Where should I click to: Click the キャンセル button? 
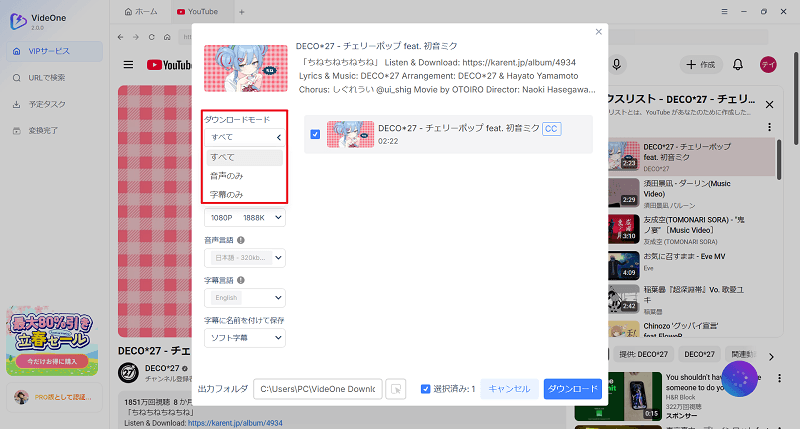pyautogui.click(x=508, y=389)
